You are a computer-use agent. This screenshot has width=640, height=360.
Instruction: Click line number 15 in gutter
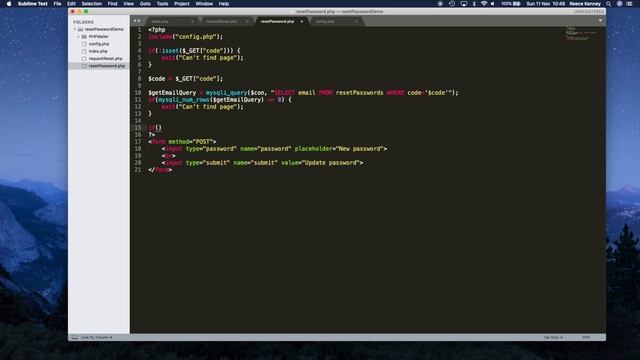[x=138, y=128]
